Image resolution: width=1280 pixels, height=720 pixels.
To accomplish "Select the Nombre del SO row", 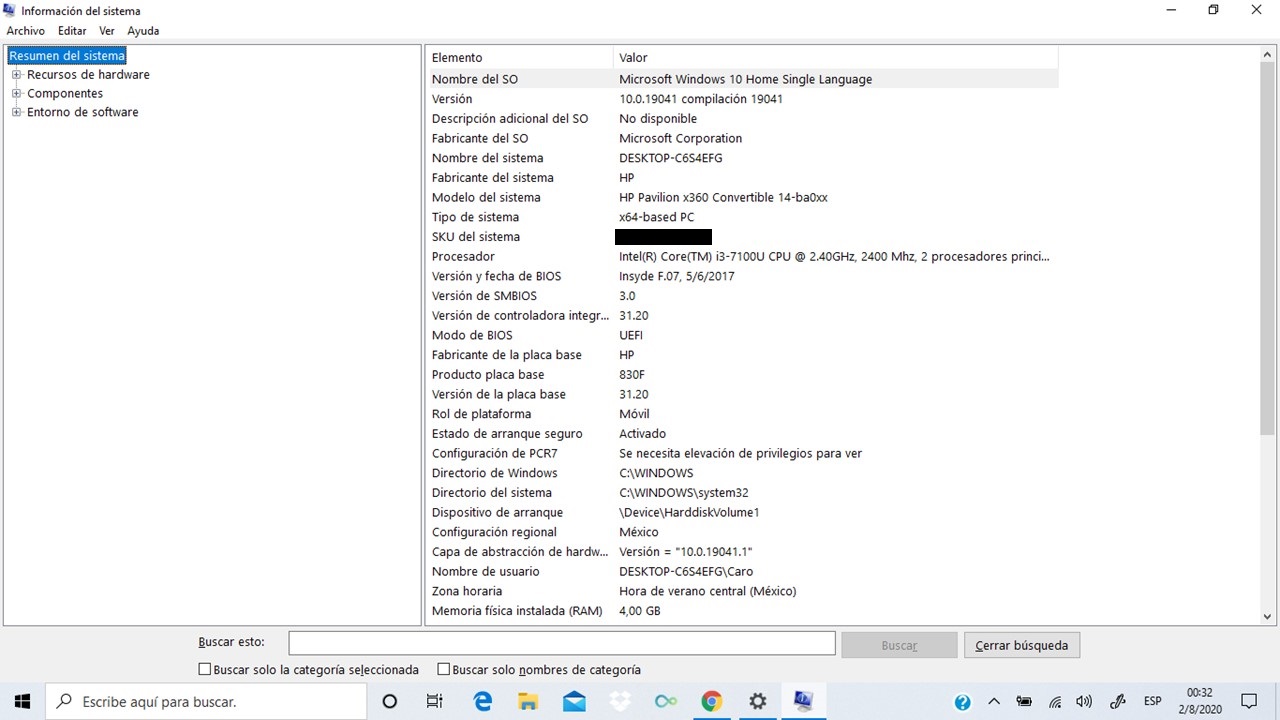I will coord(742,79).
